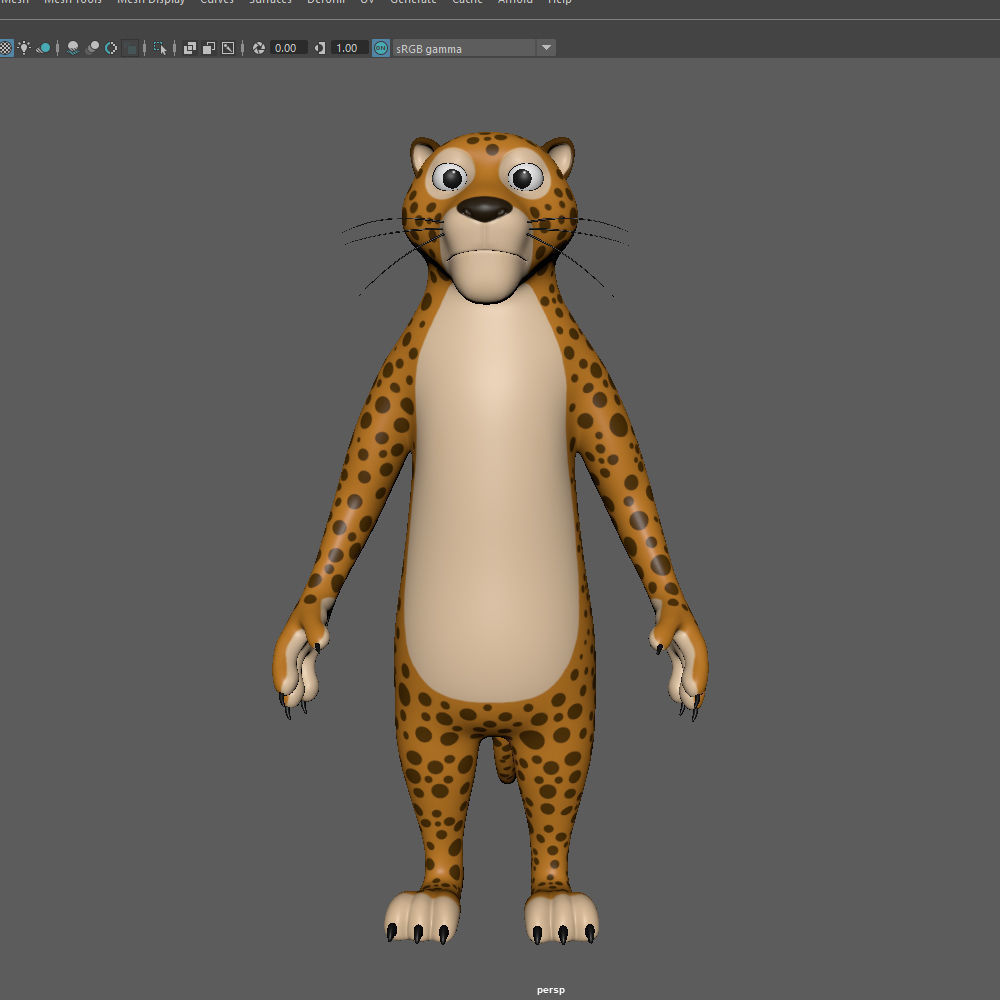This screenshot has width=1000, height=1000.
Task: Click the gamma reset icon
Action: coord(320,48)
